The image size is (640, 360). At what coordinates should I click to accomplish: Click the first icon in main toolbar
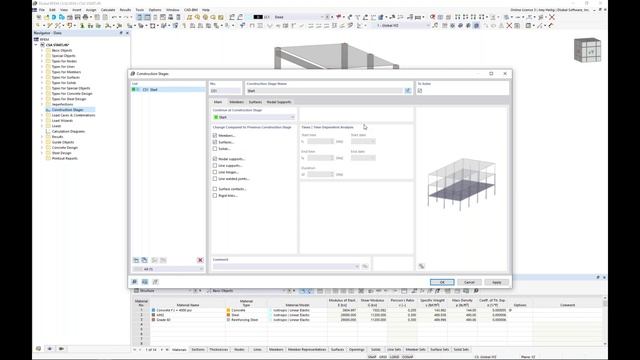coord(39,17)
